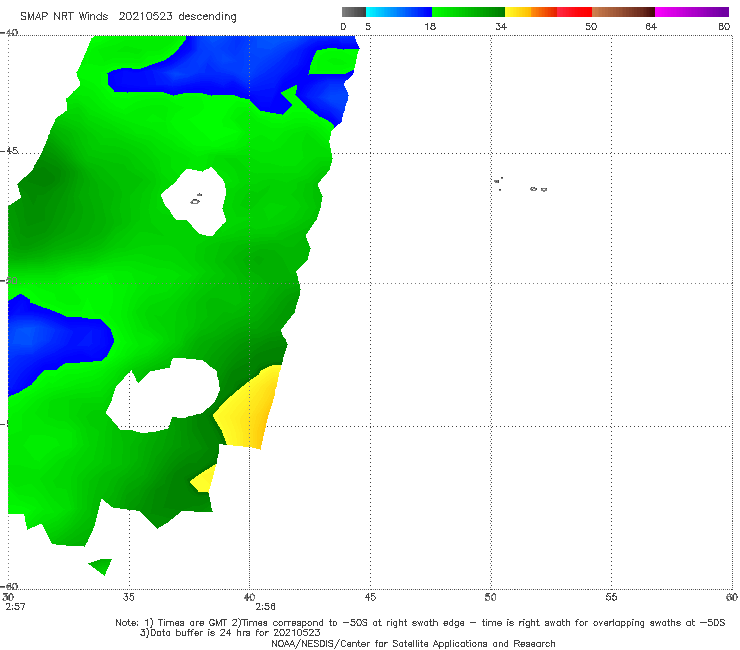The width and height of the screenshot is (740, 650).
Task: Click the swath time "2:56"
Action: (x=265, y=607)
